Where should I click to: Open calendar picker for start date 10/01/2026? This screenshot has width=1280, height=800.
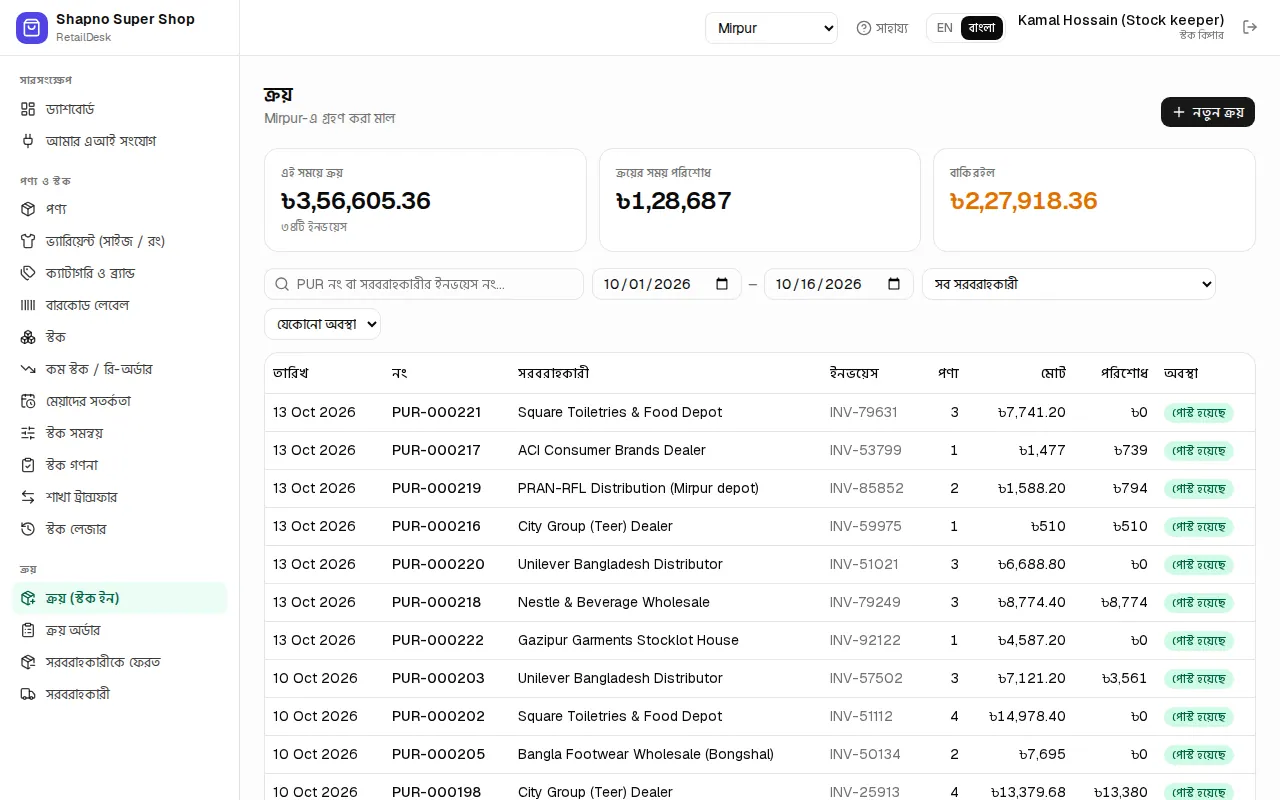[x=722, y=284]
